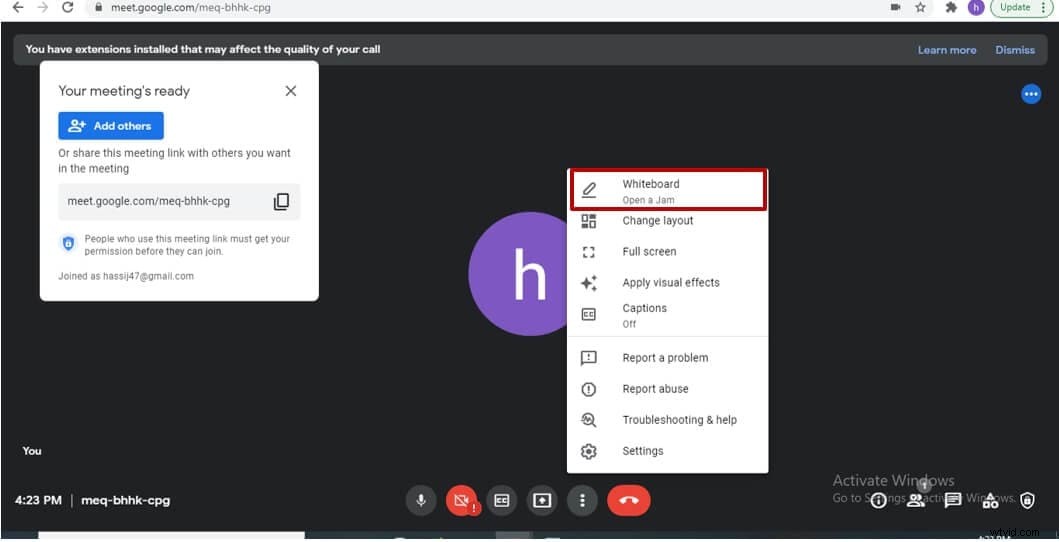Select the meet.google.com/meq-bhhk-cpg link text in the dialog
The width and height of the screenshot is (1059, 542).
[x=149, y=201]
